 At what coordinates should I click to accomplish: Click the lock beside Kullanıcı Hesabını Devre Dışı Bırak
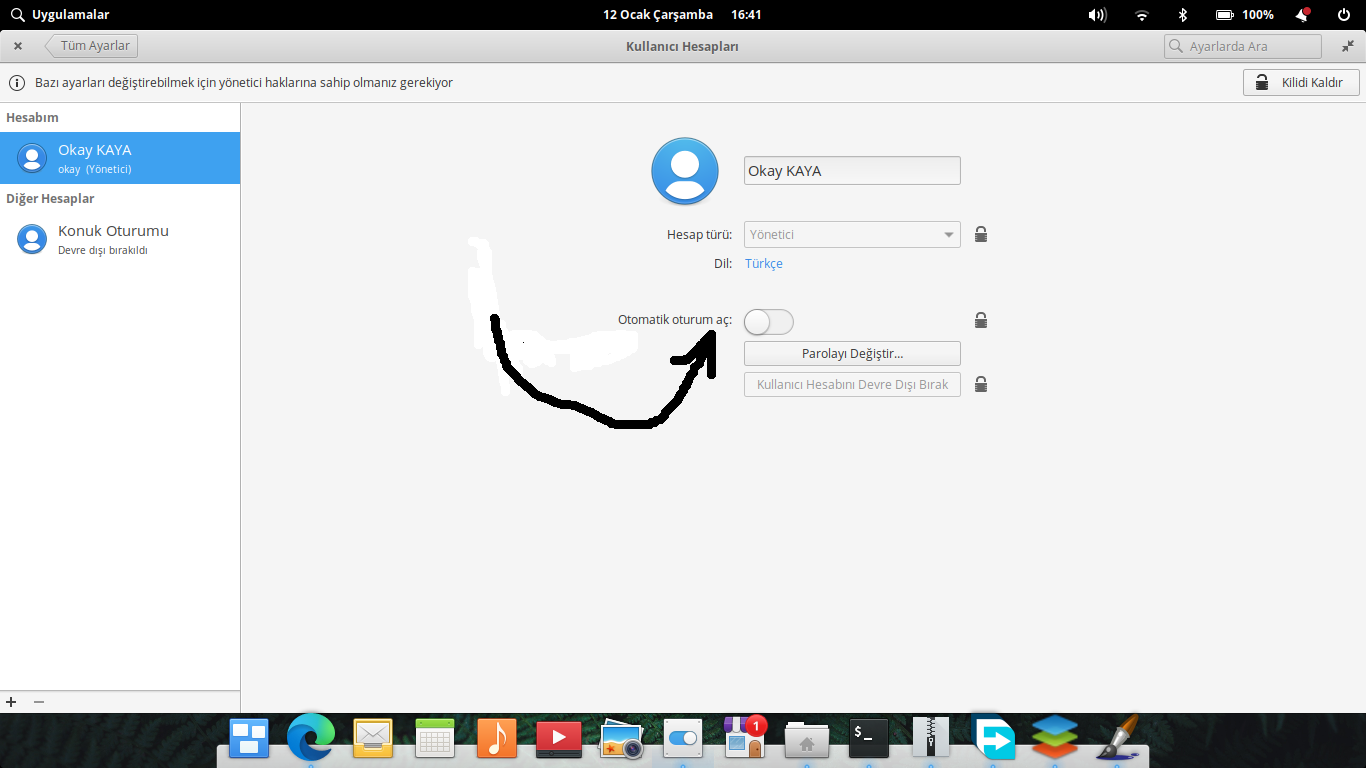pos(981,384)
